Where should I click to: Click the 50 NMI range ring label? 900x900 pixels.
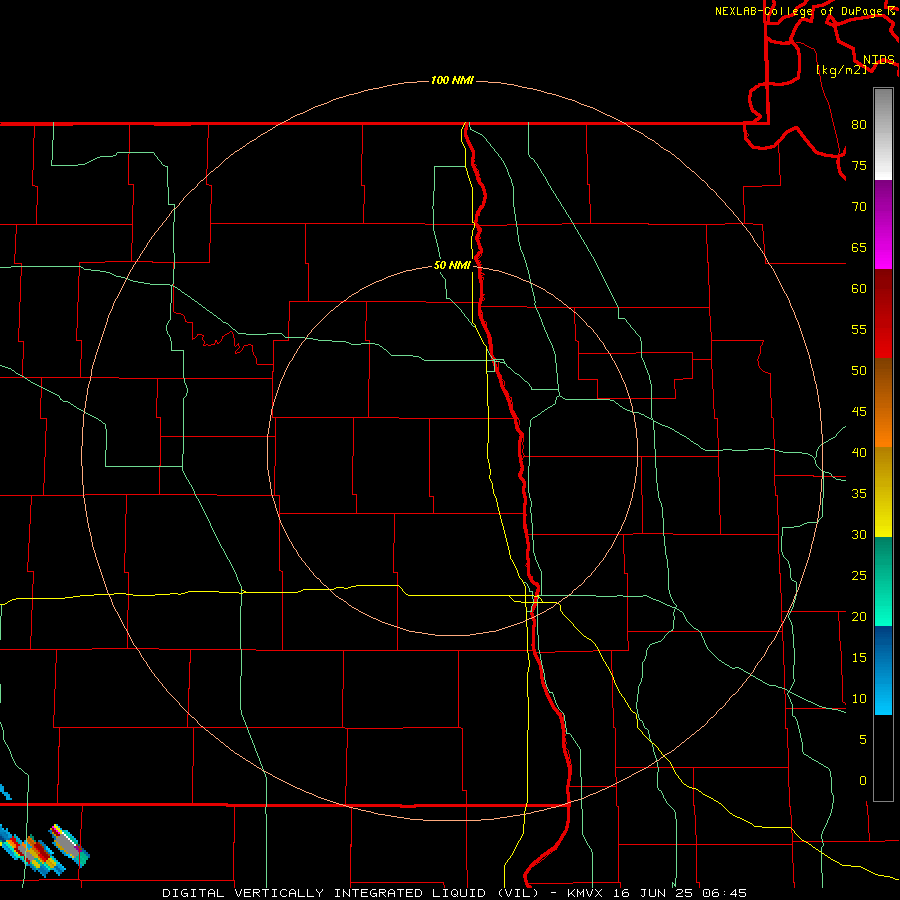[452, 265]
